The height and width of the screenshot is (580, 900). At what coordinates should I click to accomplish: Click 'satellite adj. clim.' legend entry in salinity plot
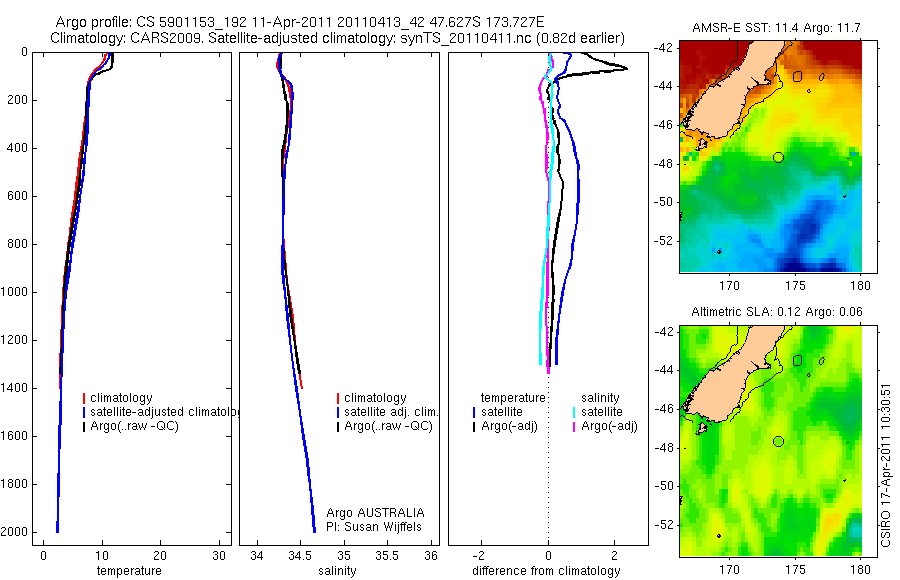pos(391,412)
